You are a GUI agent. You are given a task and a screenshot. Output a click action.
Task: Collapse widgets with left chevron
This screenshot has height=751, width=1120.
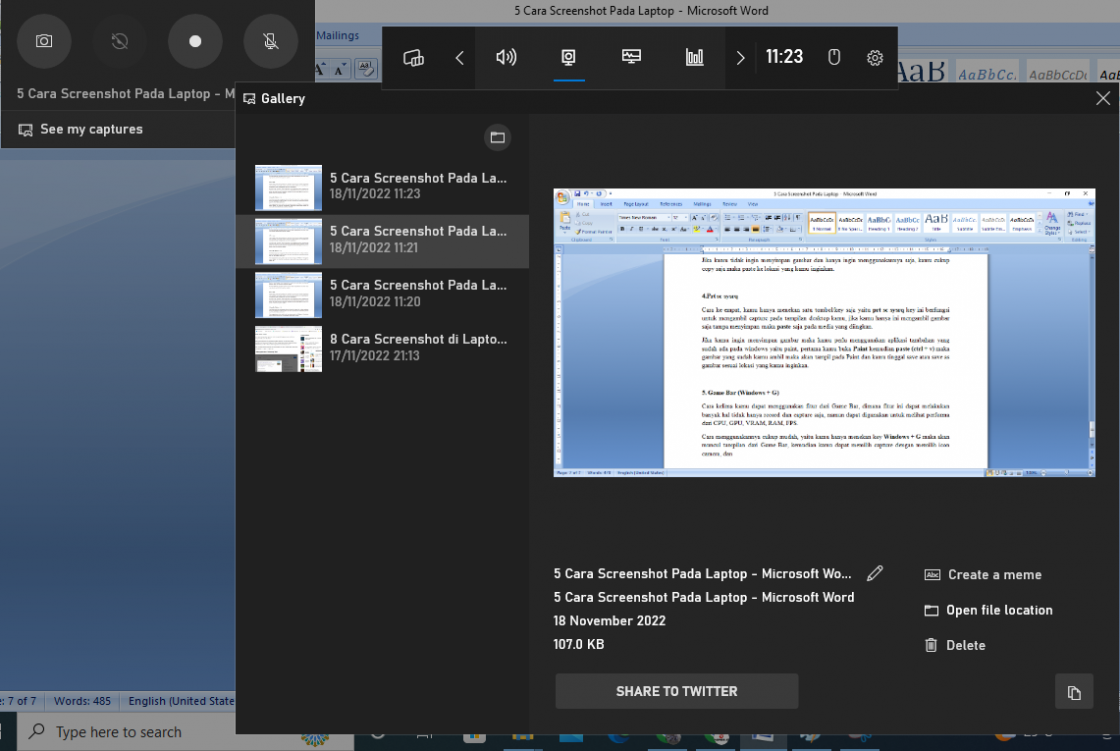(x=460, y=58)
